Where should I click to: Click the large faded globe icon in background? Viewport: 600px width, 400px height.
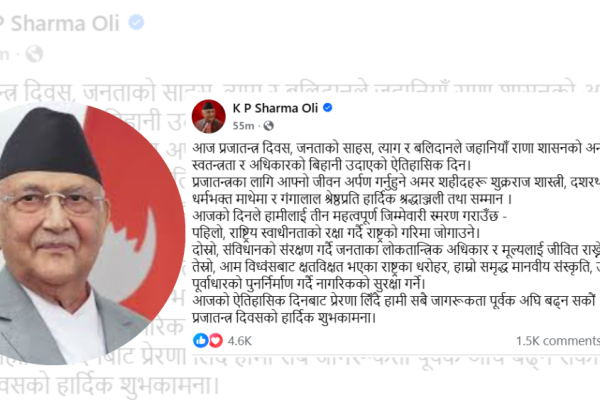point(34,54)
